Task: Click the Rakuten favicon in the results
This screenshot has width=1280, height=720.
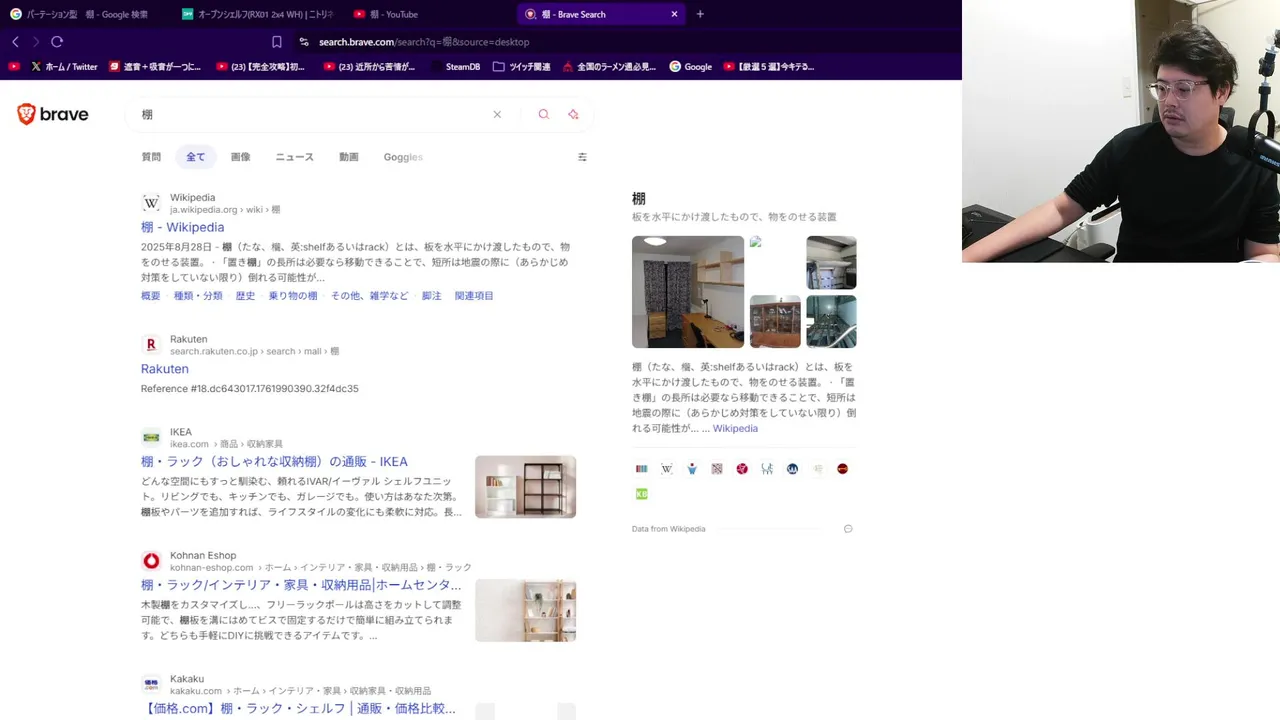Action: tap(151, 345)
